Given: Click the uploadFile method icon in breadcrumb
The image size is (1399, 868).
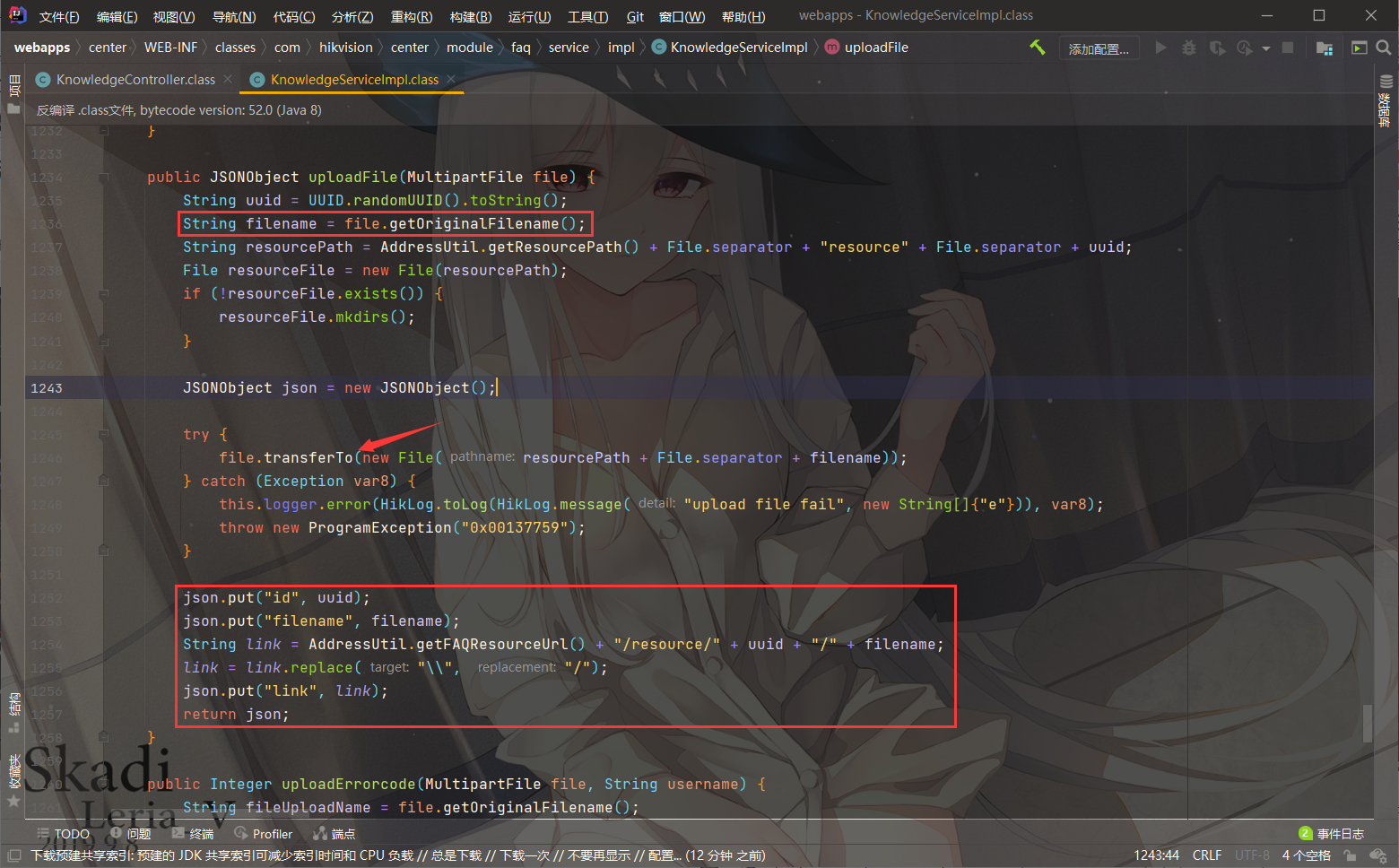Looking at the screenshot, I should pyautogui.click(x=832, y=48).
